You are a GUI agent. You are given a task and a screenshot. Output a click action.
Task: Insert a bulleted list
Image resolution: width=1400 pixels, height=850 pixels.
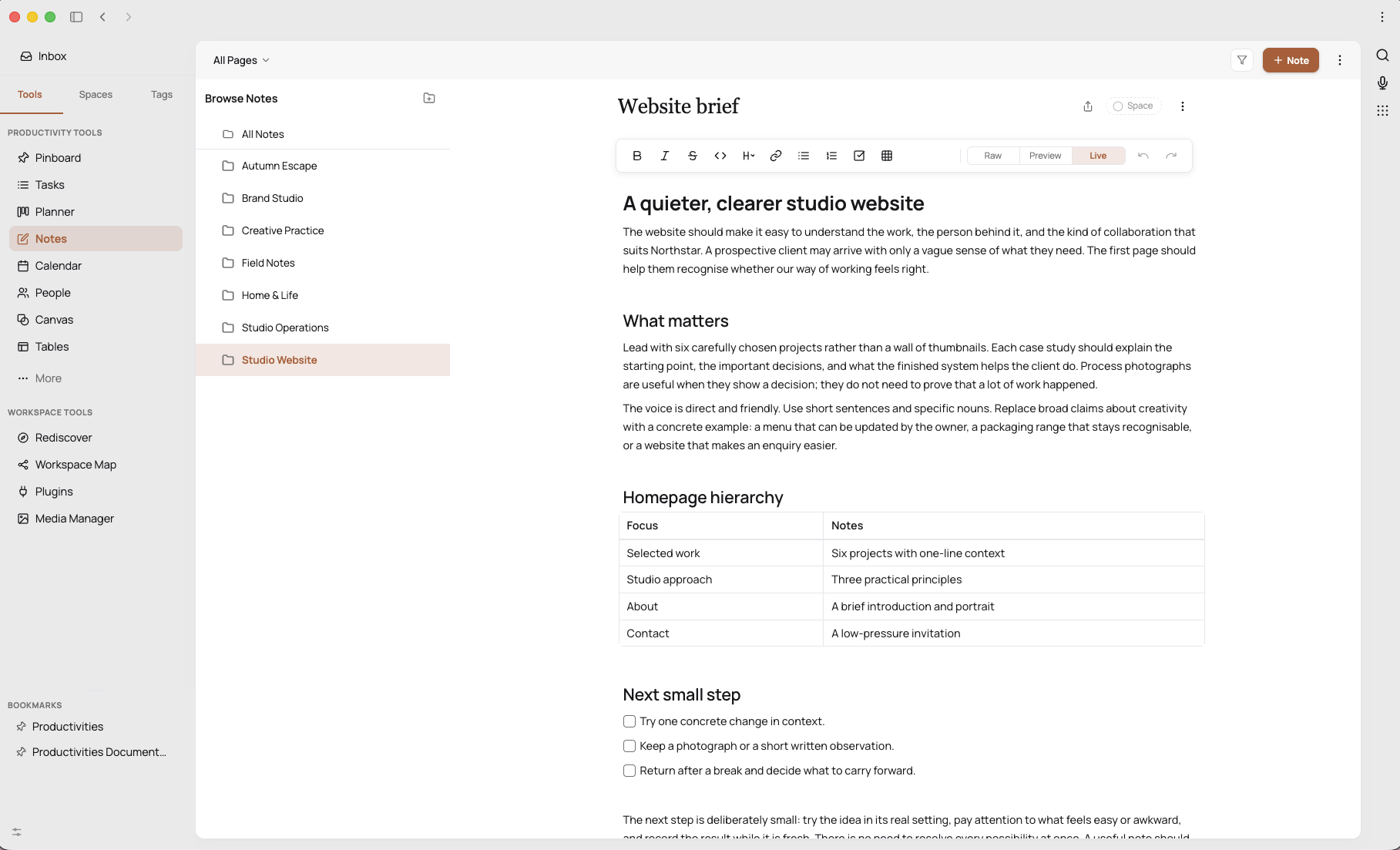coord(803,156)
